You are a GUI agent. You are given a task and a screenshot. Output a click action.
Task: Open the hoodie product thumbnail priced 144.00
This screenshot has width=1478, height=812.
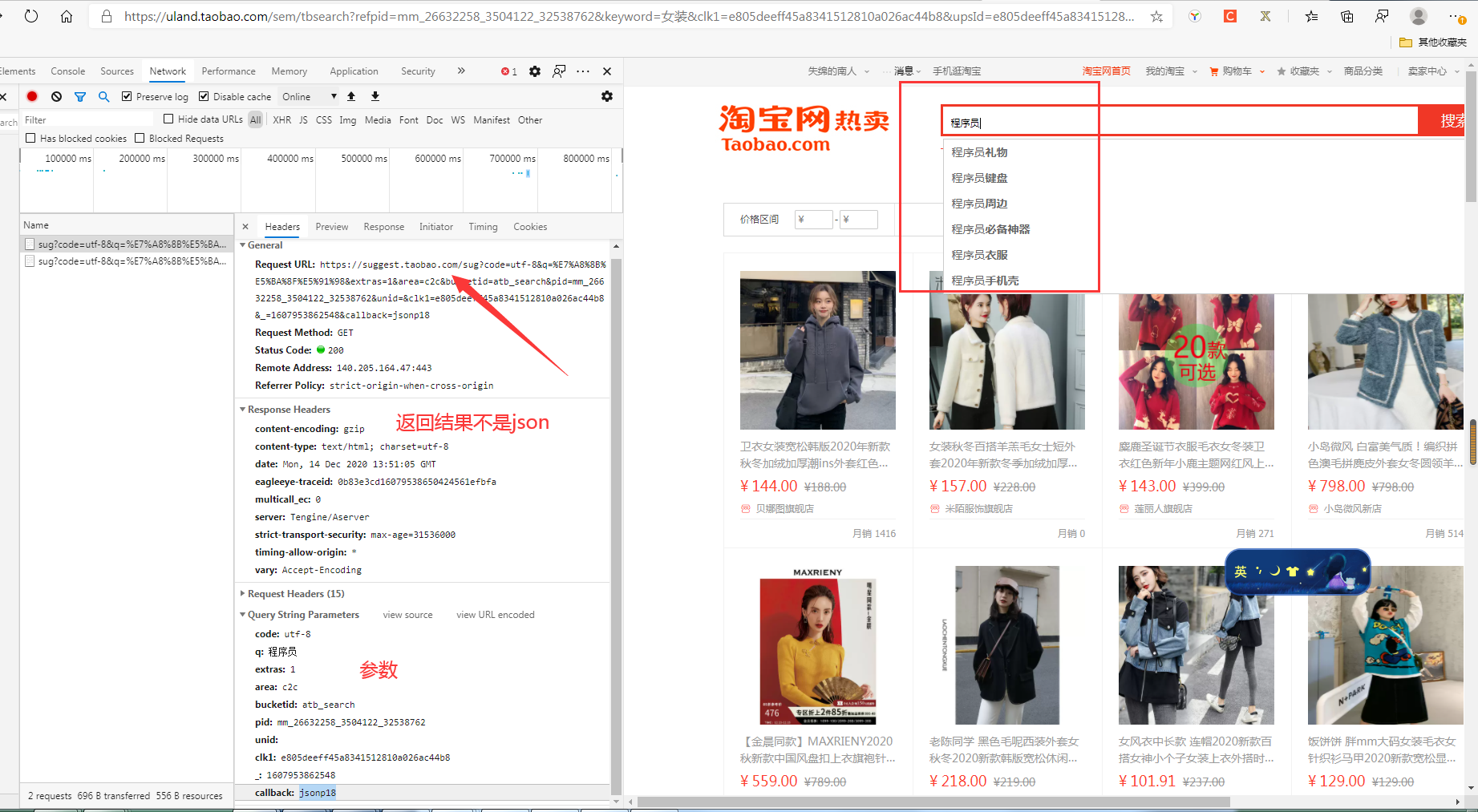tap(817, 350)
